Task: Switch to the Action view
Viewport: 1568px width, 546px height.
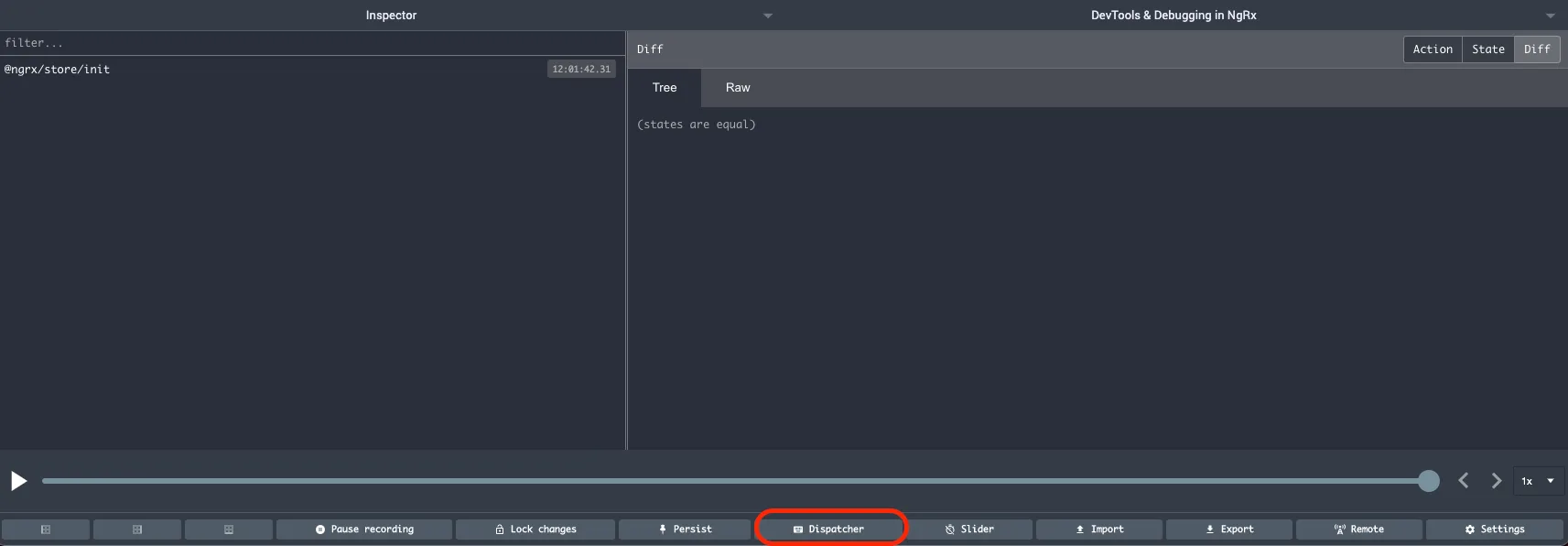Action: 1433,49
